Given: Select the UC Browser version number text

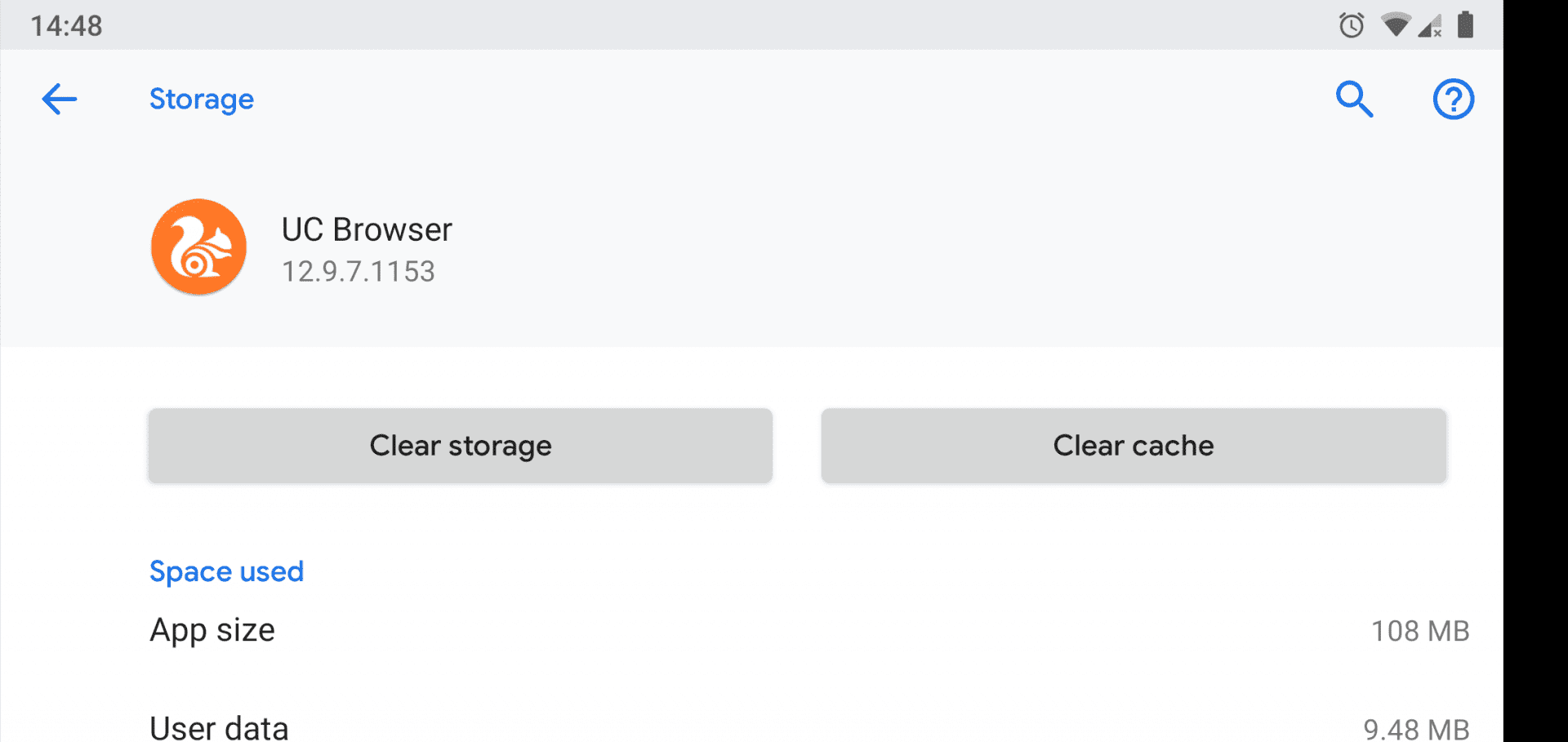Looking at the screenshot, I should click(x=358, y=272).
